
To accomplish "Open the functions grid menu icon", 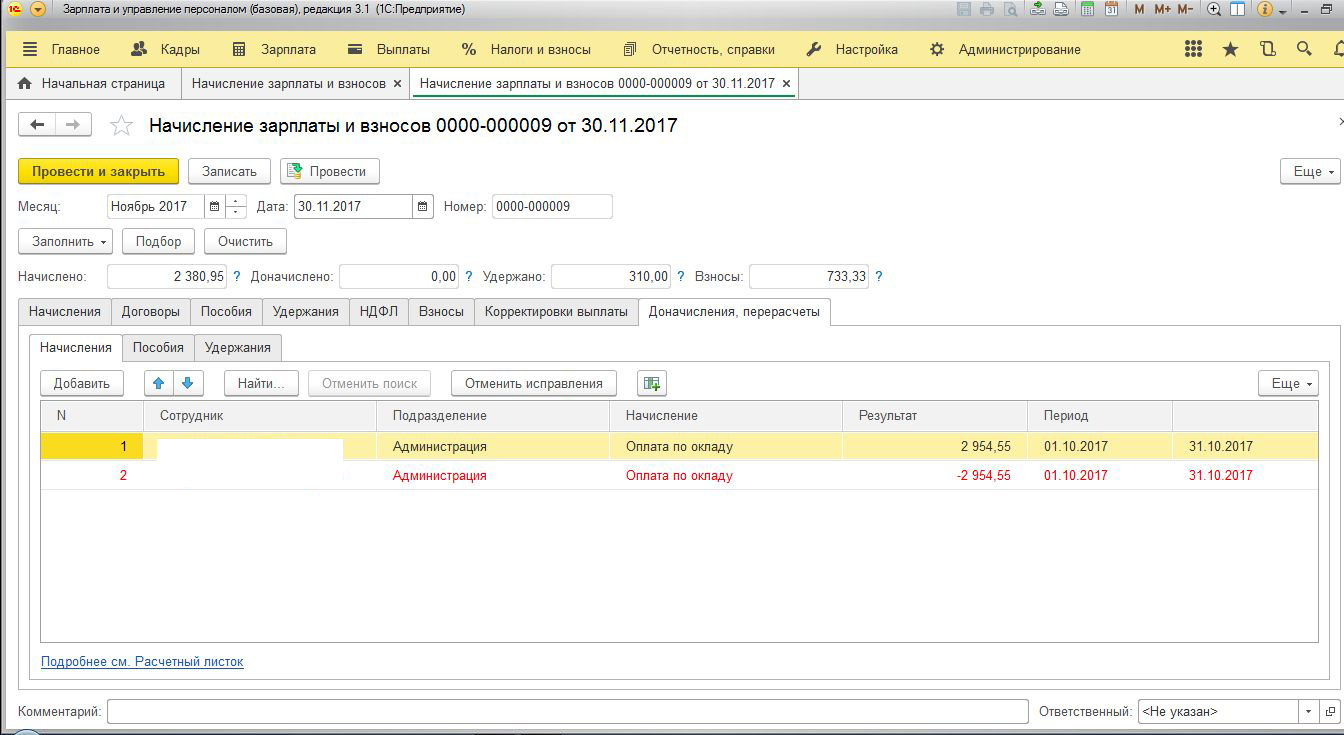I will coord(1193,49).
